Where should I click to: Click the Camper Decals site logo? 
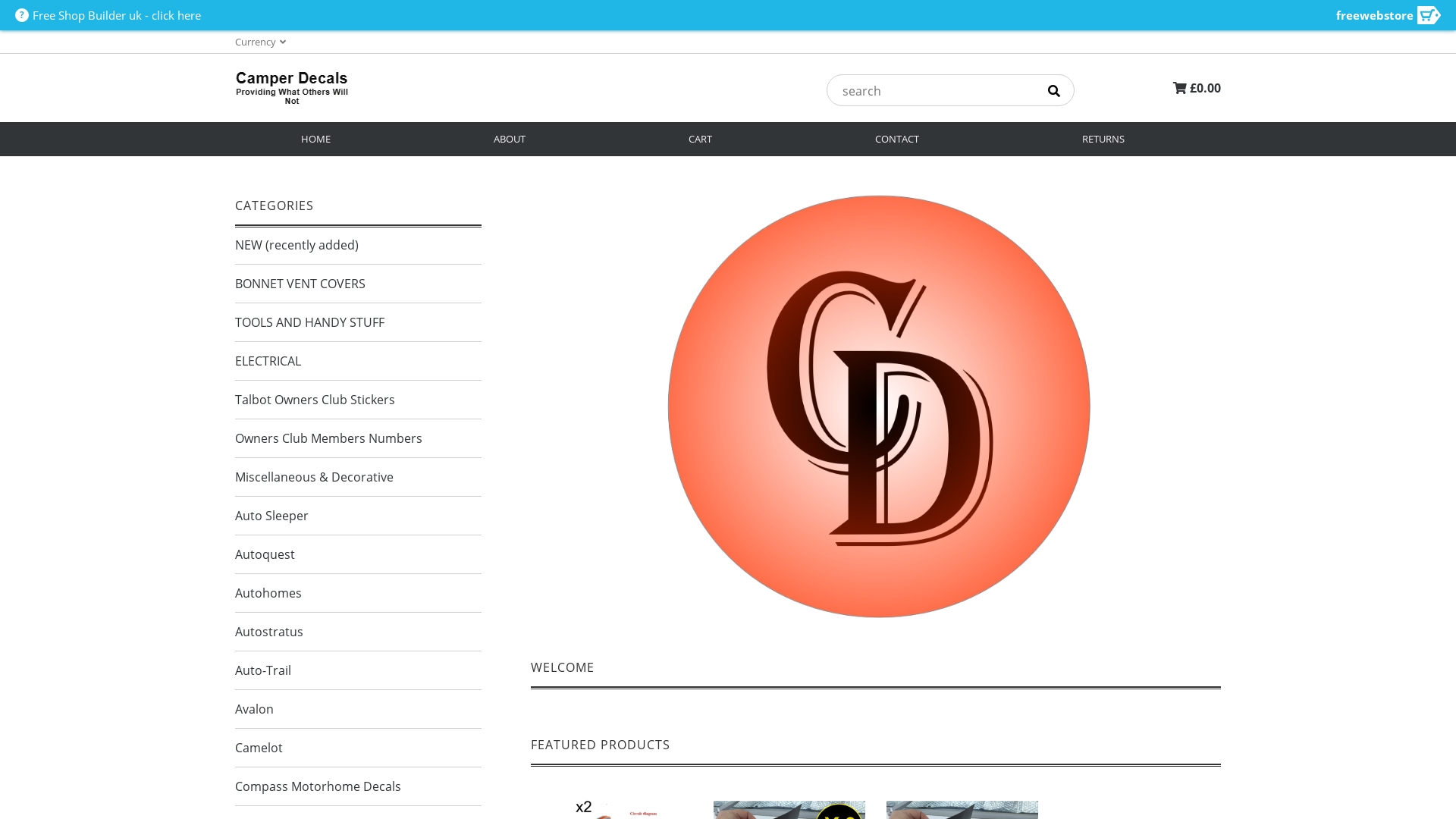pyautogui.click(x=292, y=88)
